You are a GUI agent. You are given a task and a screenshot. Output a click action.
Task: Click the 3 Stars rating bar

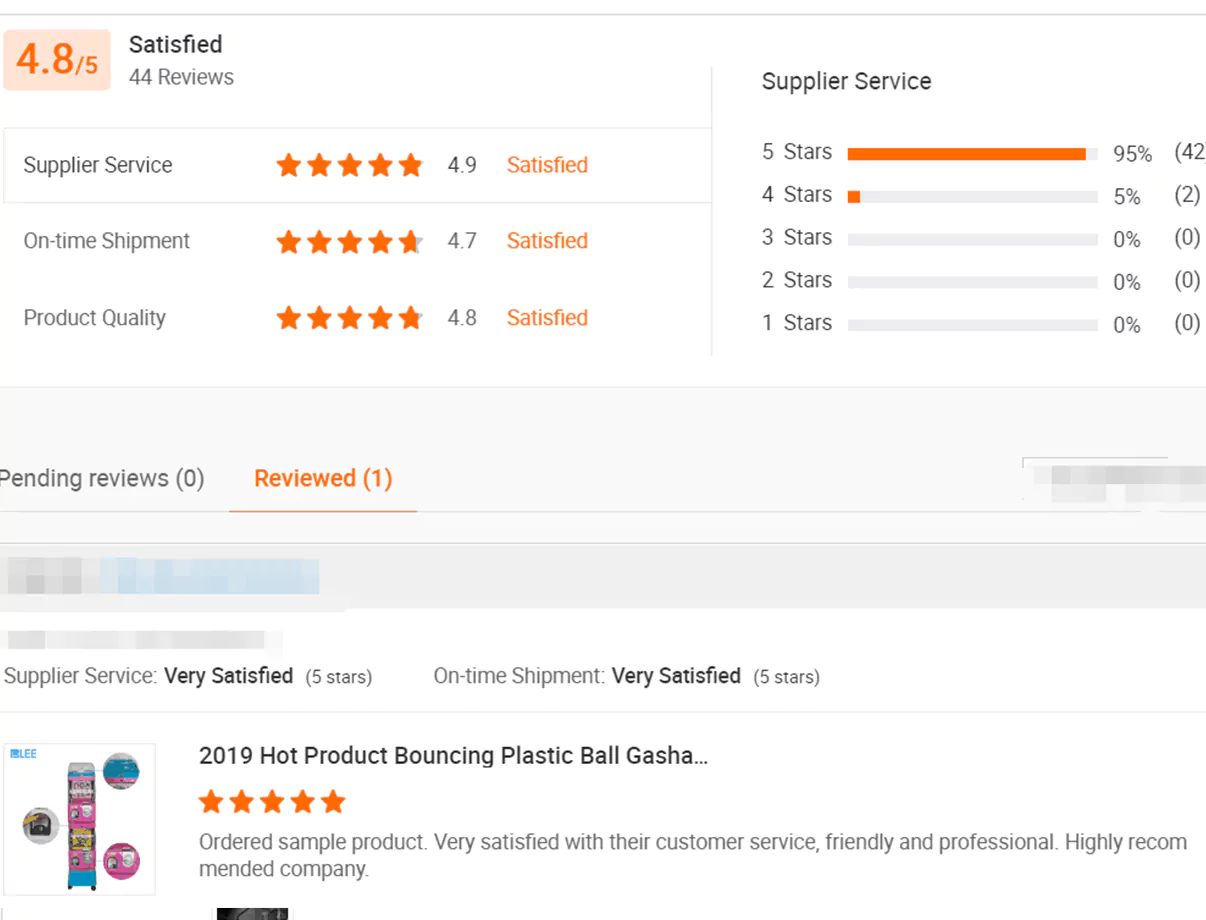pyautogui.click(x=972, y=240)
